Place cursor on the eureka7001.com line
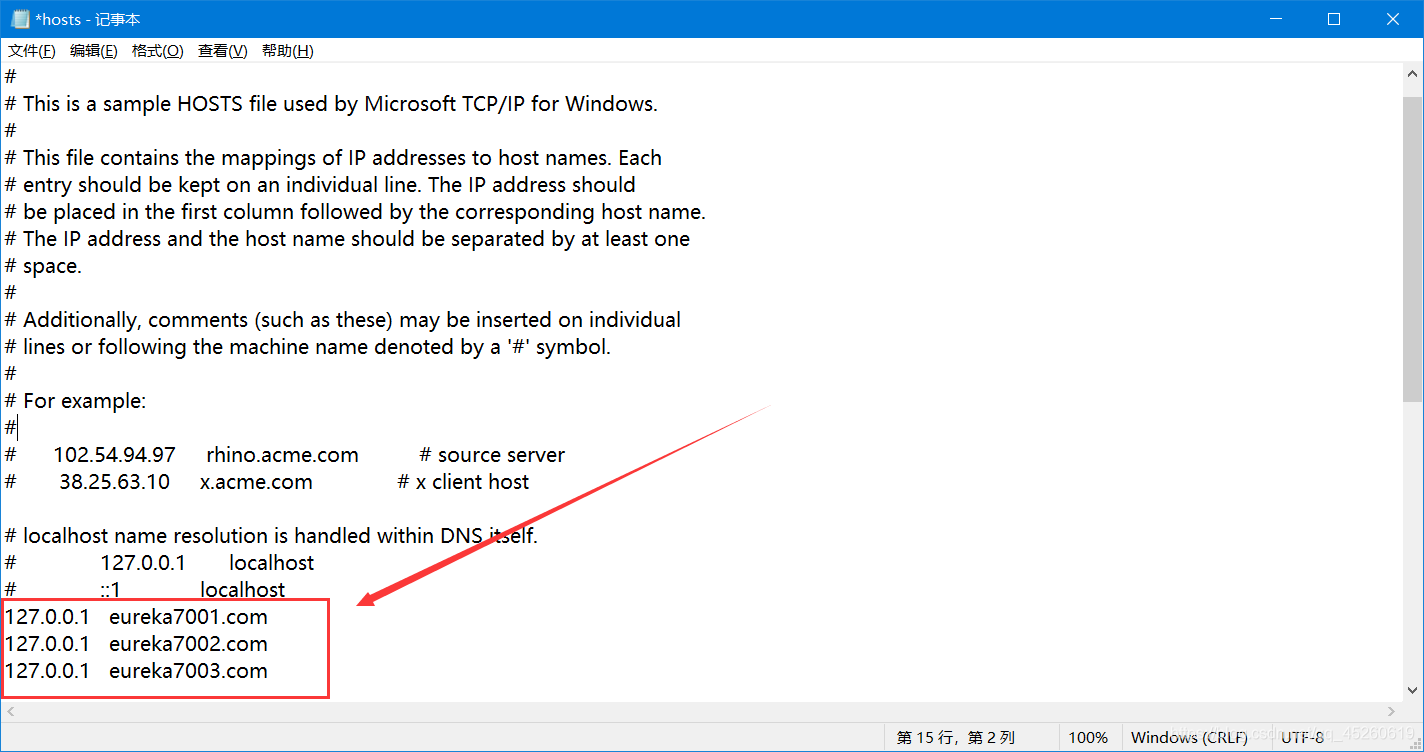The image size is (1424, 752). tap(136, 617)
